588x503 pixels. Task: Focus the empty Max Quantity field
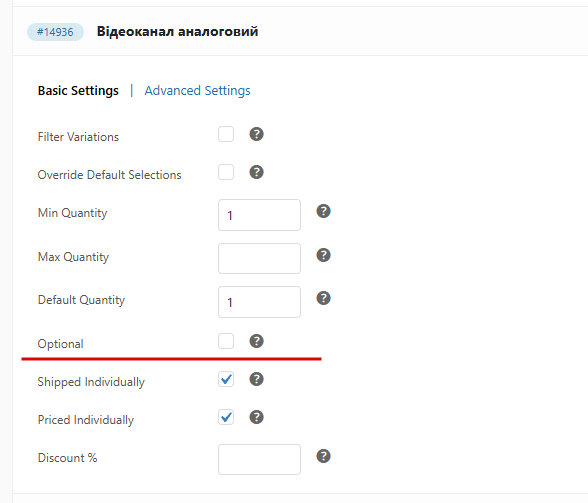pos(260,258)
